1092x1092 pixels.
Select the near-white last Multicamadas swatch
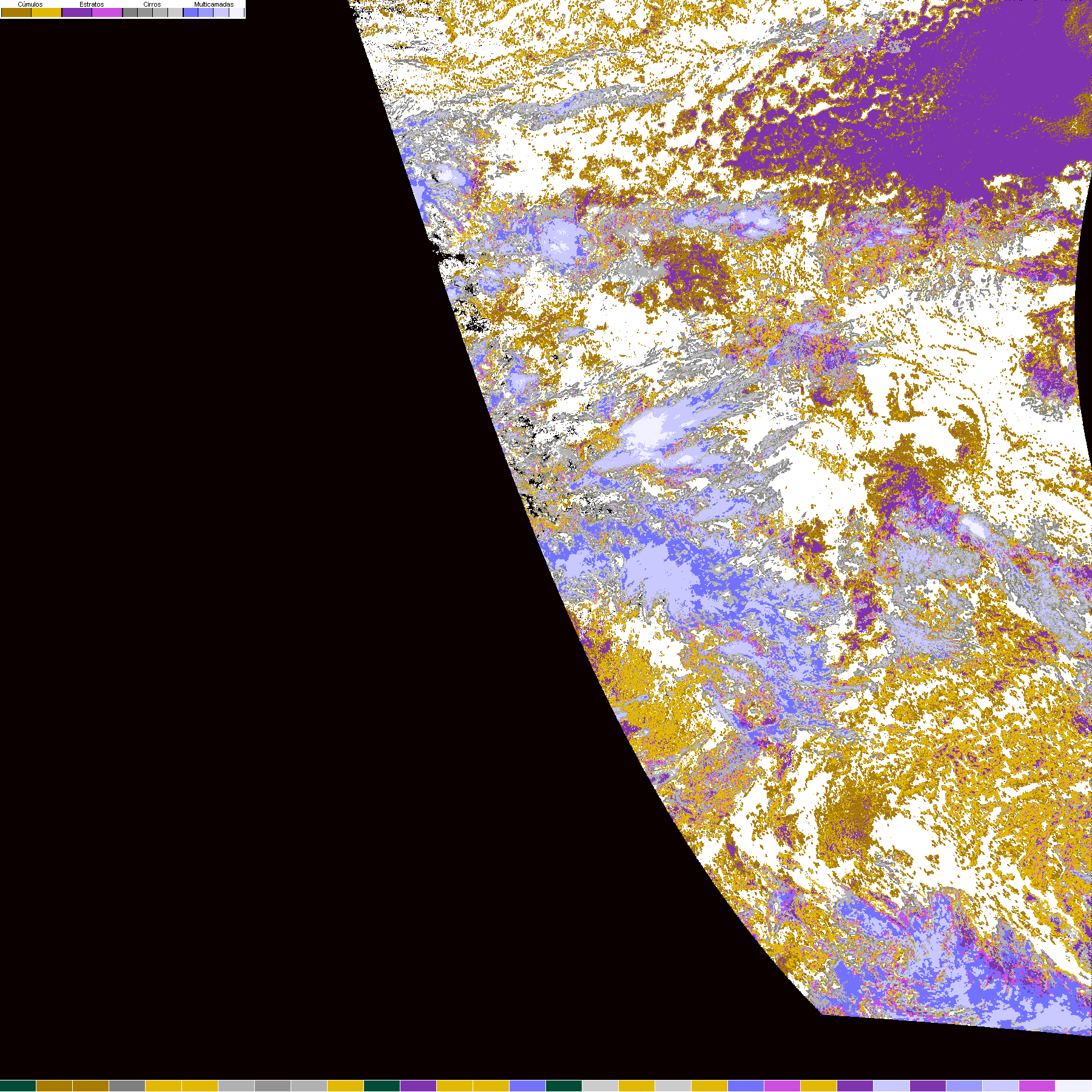coord(237,12)
